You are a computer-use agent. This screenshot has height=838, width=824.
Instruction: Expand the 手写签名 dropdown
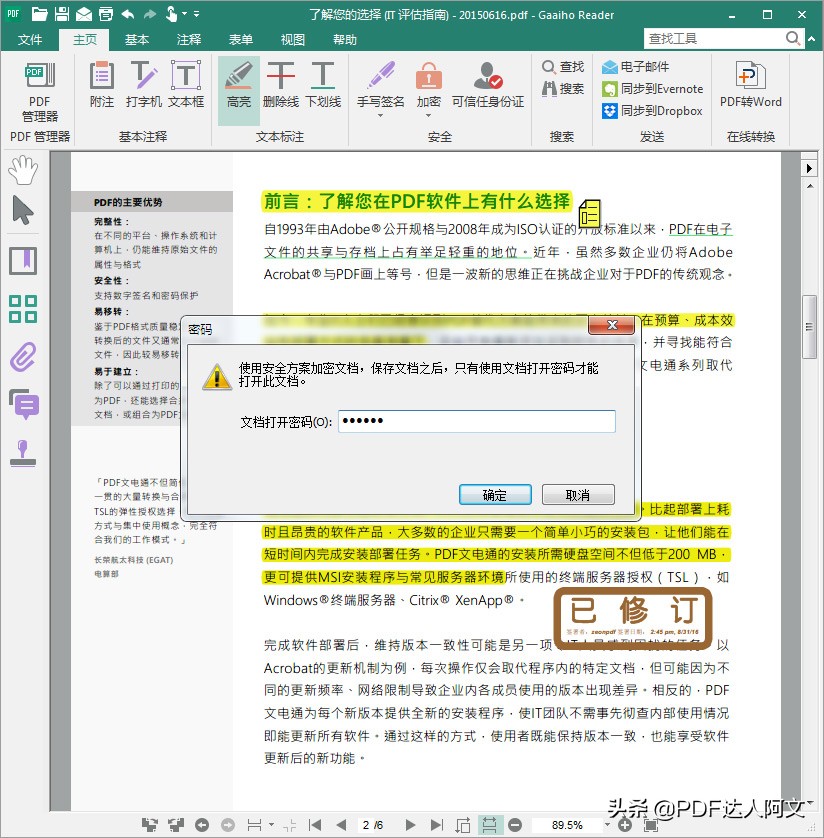click(380, 115)
